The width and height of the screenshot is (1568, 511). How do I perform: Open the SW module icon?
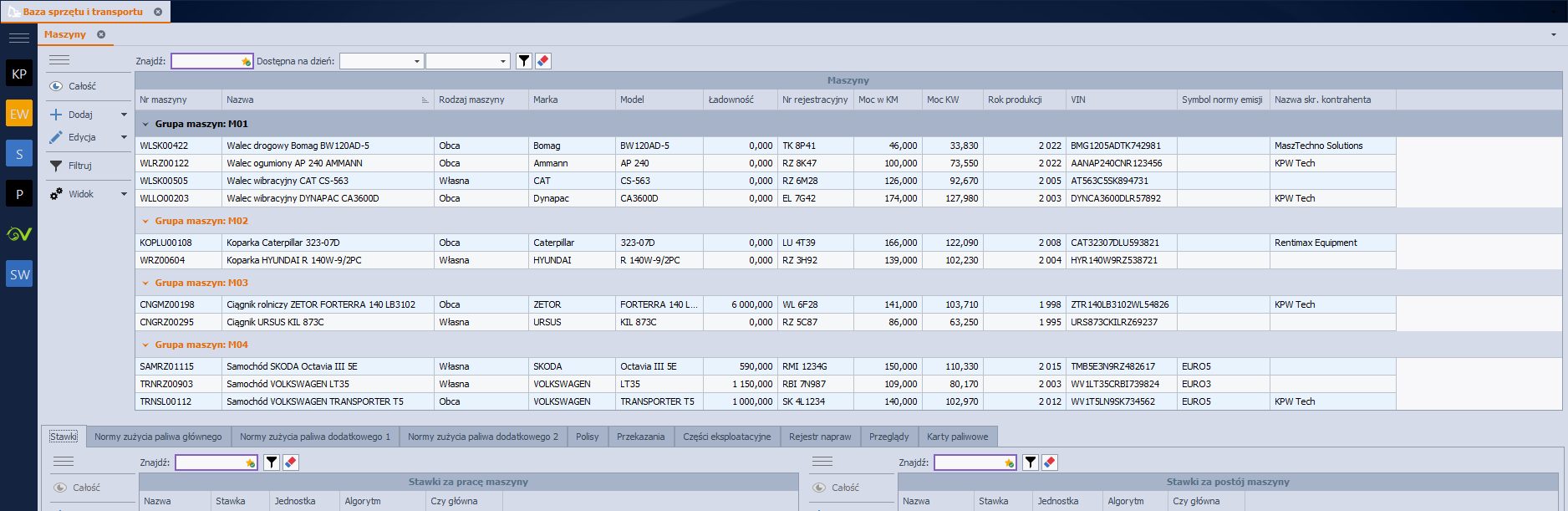19,274
